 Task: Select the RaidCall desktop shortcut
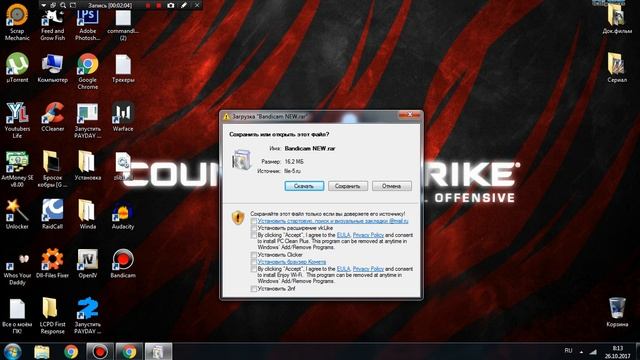tap(52, 214)
